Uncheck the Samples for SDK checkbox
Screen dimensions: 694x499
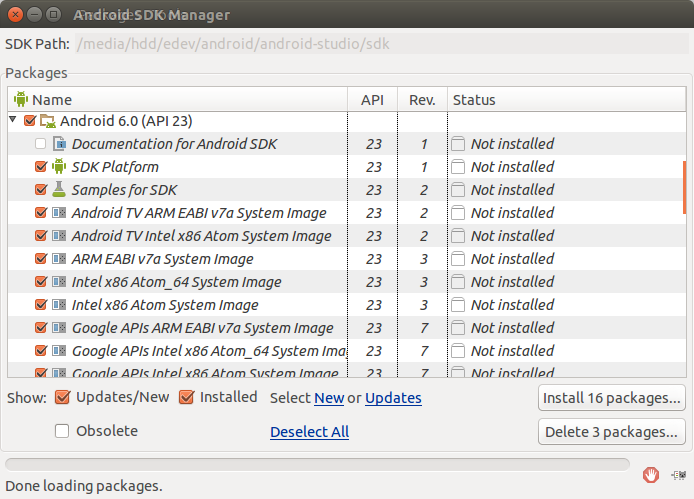click(x=41, y=190)
